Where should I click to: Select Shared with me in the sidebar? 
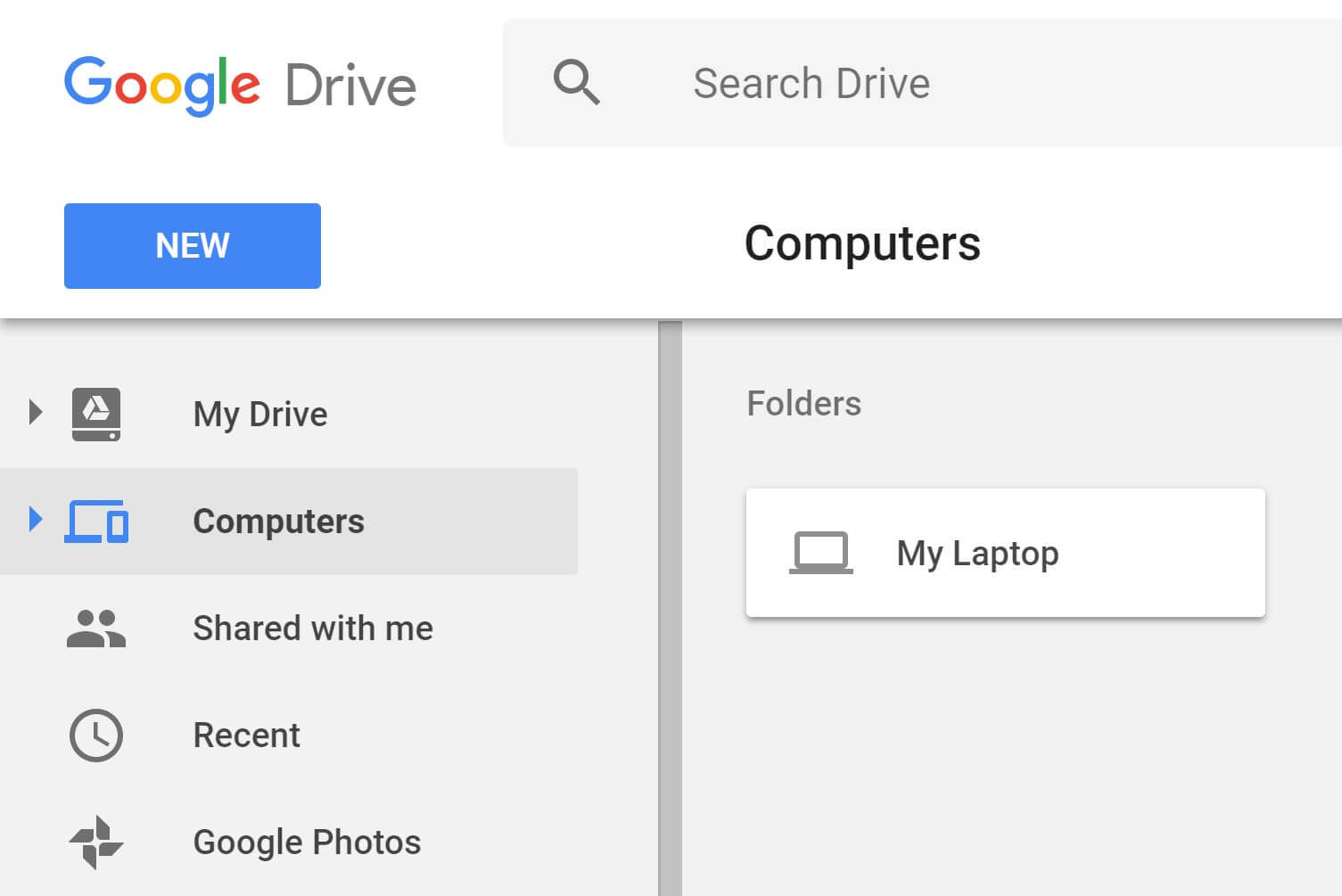[313, 629]
